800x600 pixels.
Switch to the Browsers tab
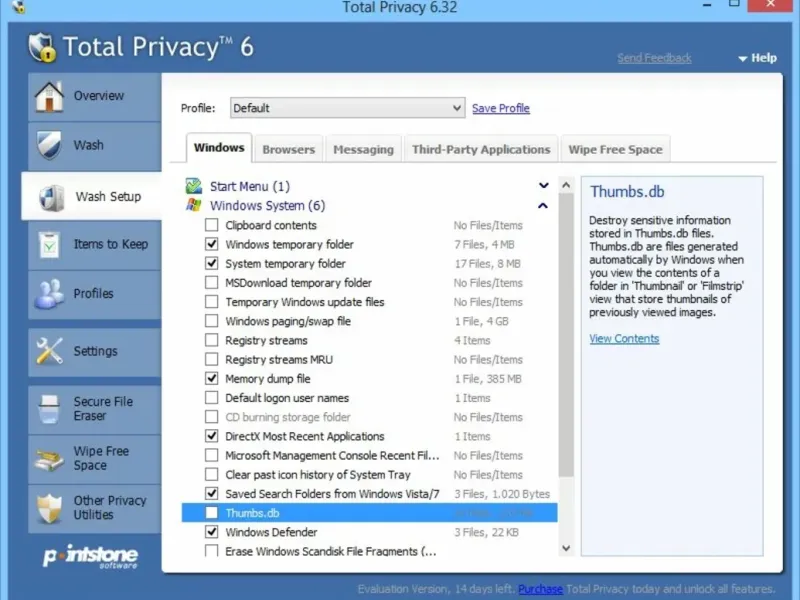tap(289, 149)
